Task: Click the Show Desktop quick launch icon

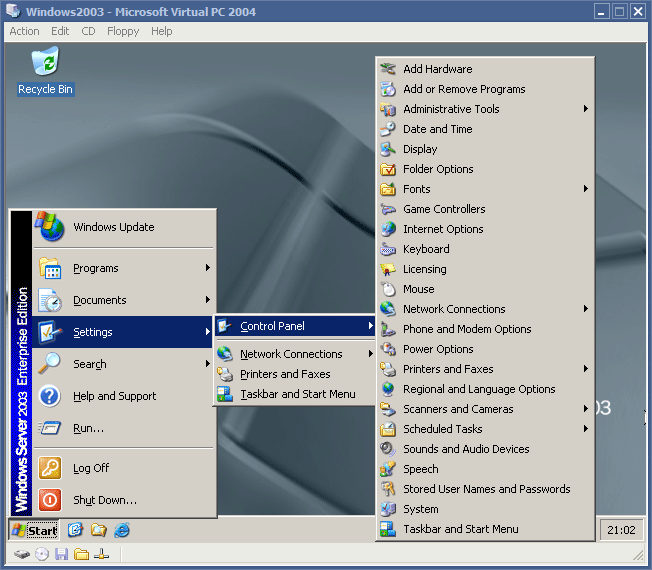Action: click(75, 530)
